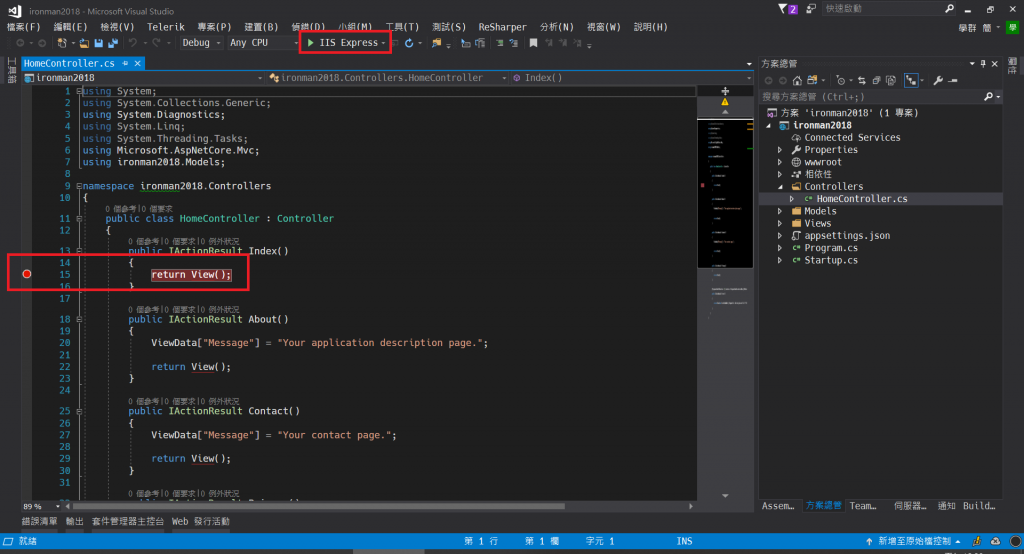Image resolution: width=1024 pixels, height=554 pixels.
Task: Open the 輸出 output tab
Action: (x=74, y=521)
